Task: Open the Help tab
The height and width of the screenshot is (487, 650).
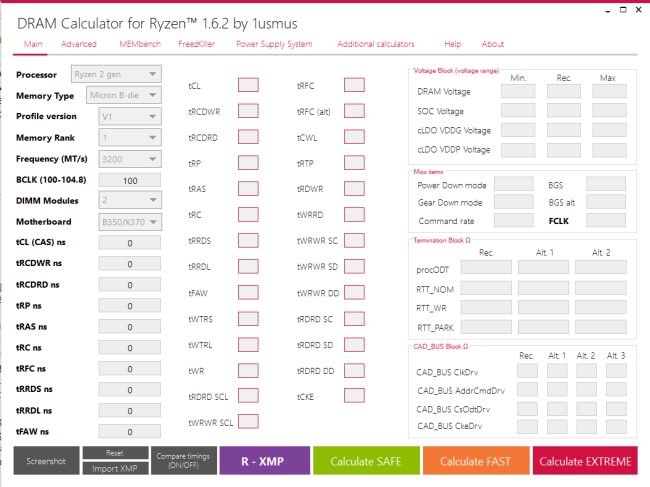Action: pyautogui.click(x=453, y=44)
